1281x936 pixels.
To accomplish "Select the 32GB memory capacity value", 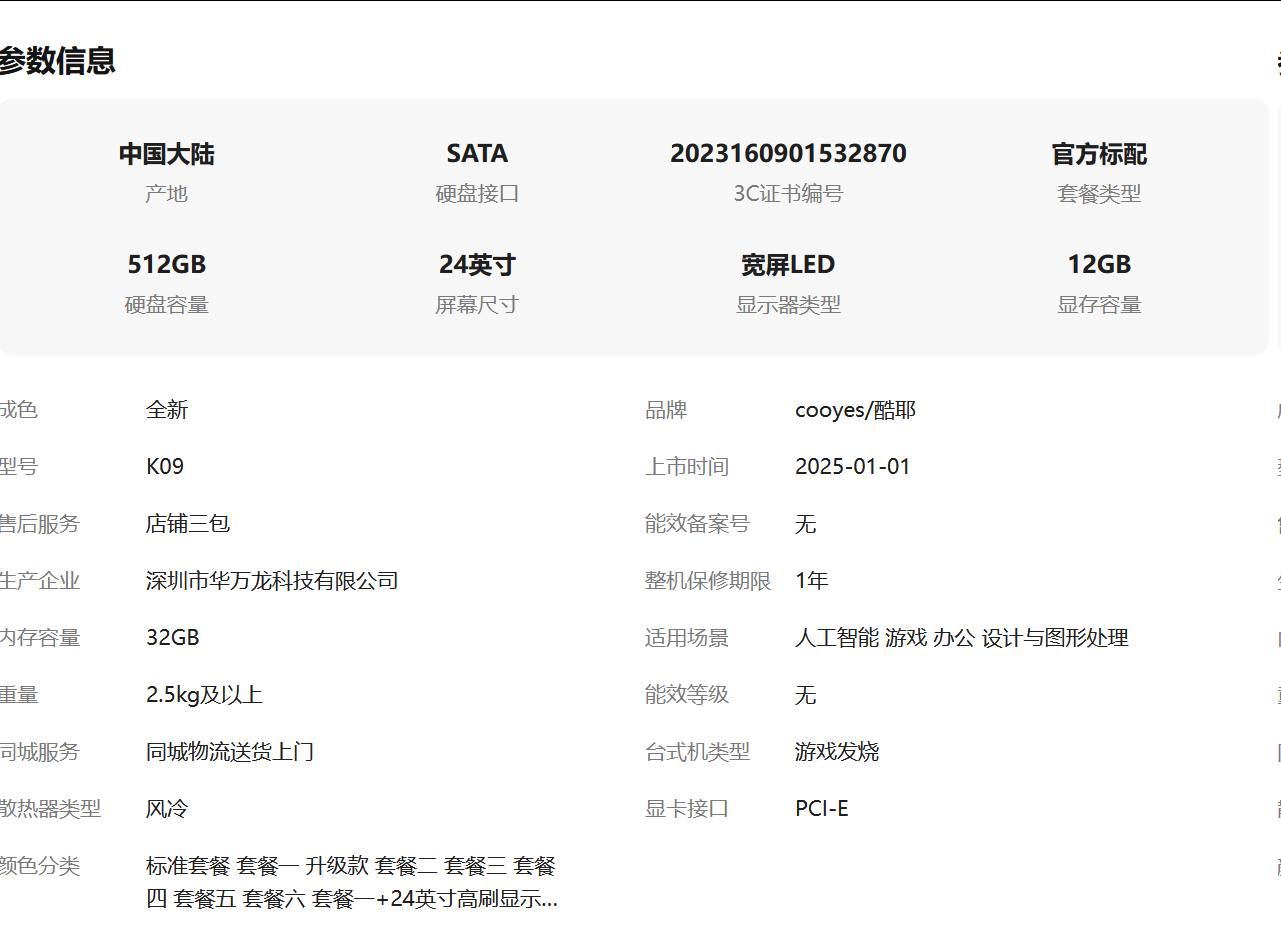I will pos(172,638).
